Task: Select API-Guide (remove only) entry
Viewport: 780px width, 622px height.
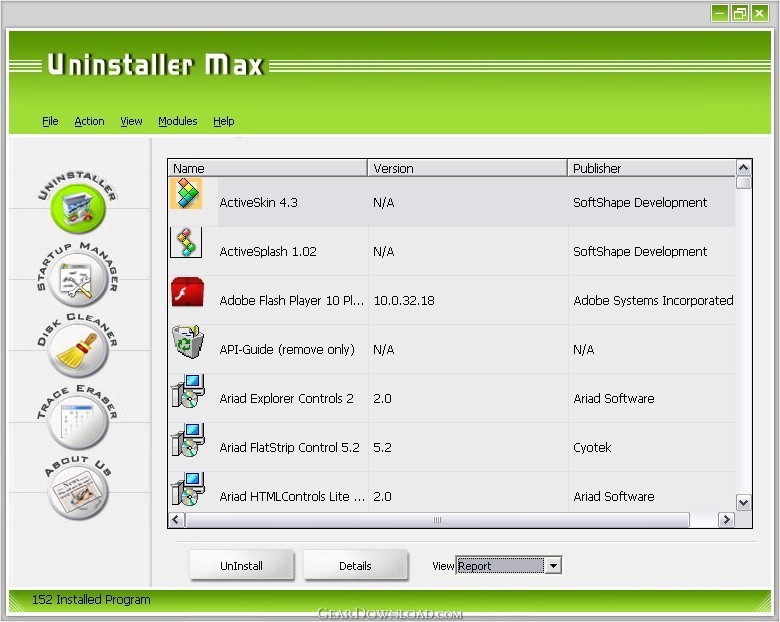Action: (287, 350)
